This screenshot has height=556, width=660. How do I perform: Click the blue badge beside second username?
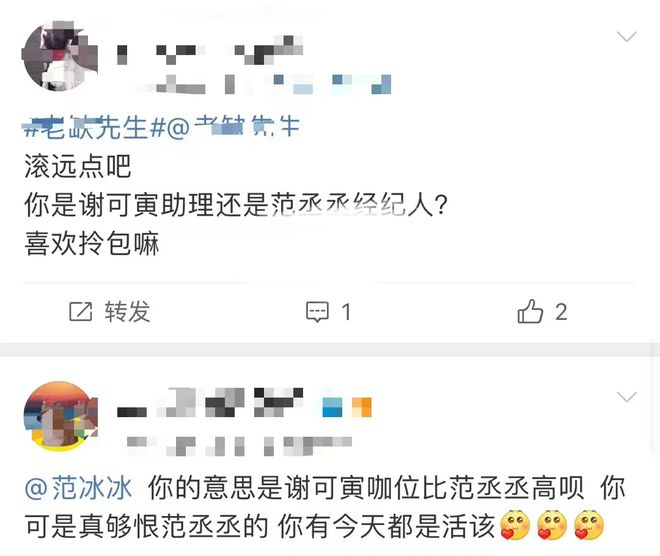coord(333,407)
